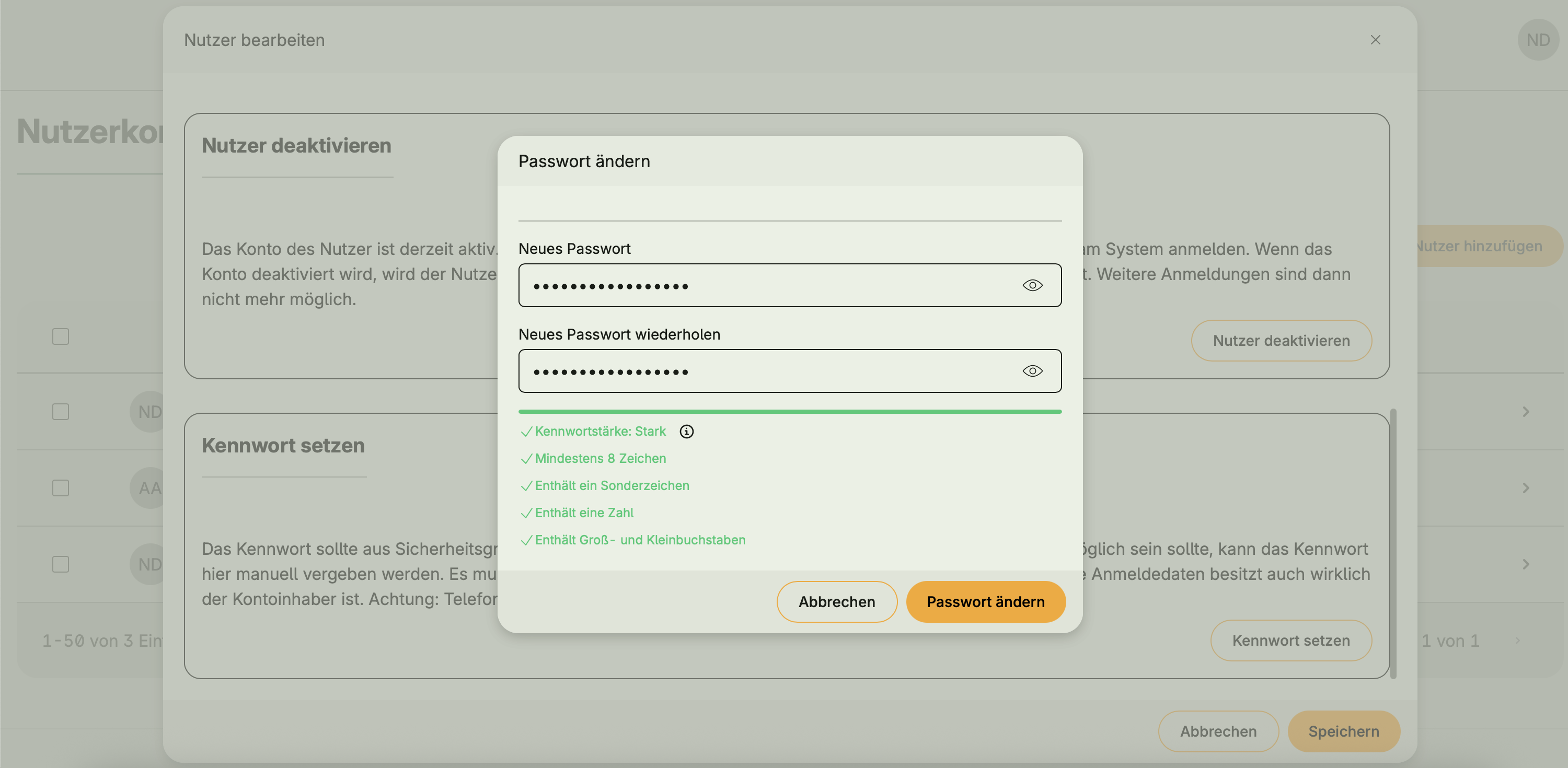Click the Neues Passwort wiederholen input field

[767, 371]
